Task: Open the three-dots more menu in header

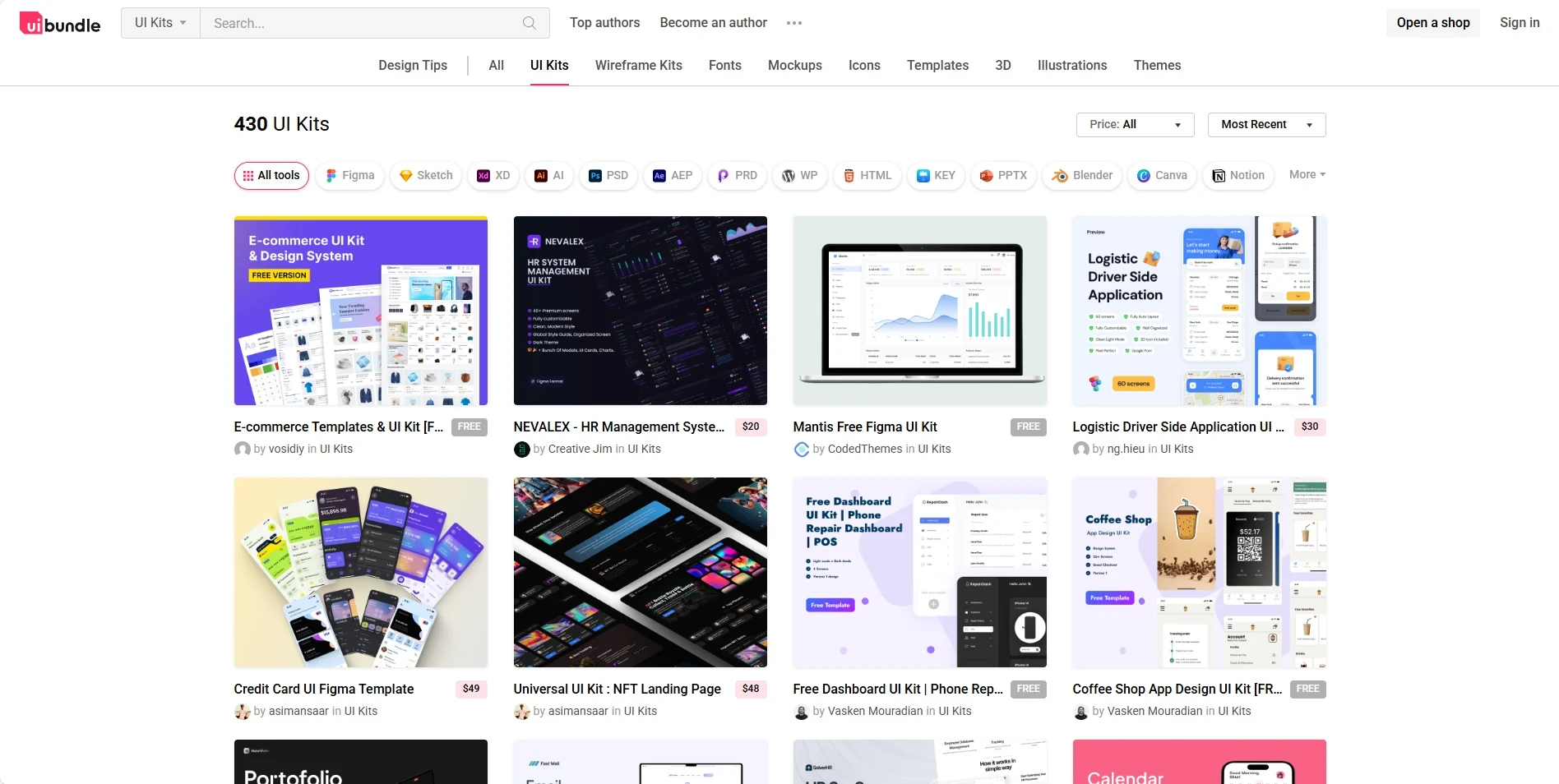Action: coord(793,23)
